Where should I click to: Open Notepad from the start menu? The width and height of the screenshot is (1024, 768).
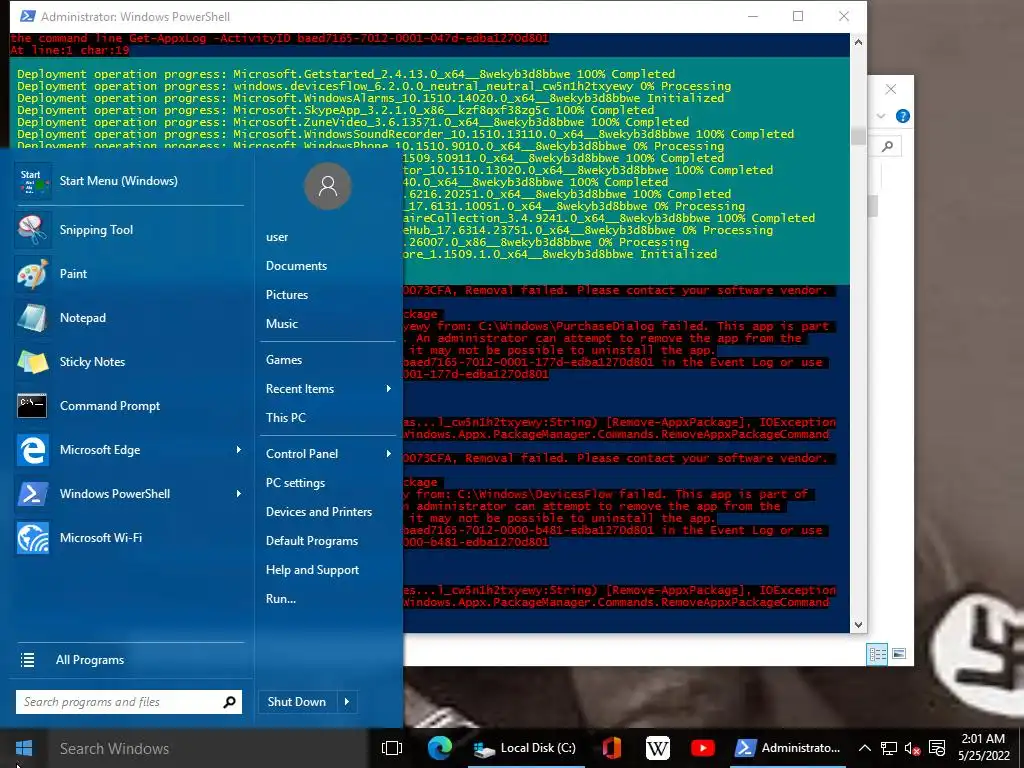(129, 317)
